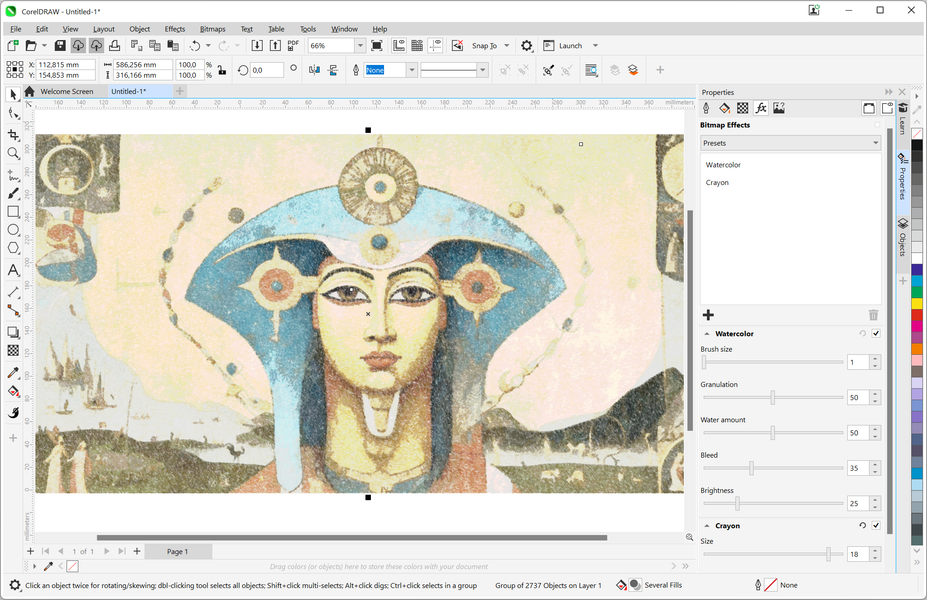
Task: Select the Color Eyedropper tool
Action: (x=13, y=373)
